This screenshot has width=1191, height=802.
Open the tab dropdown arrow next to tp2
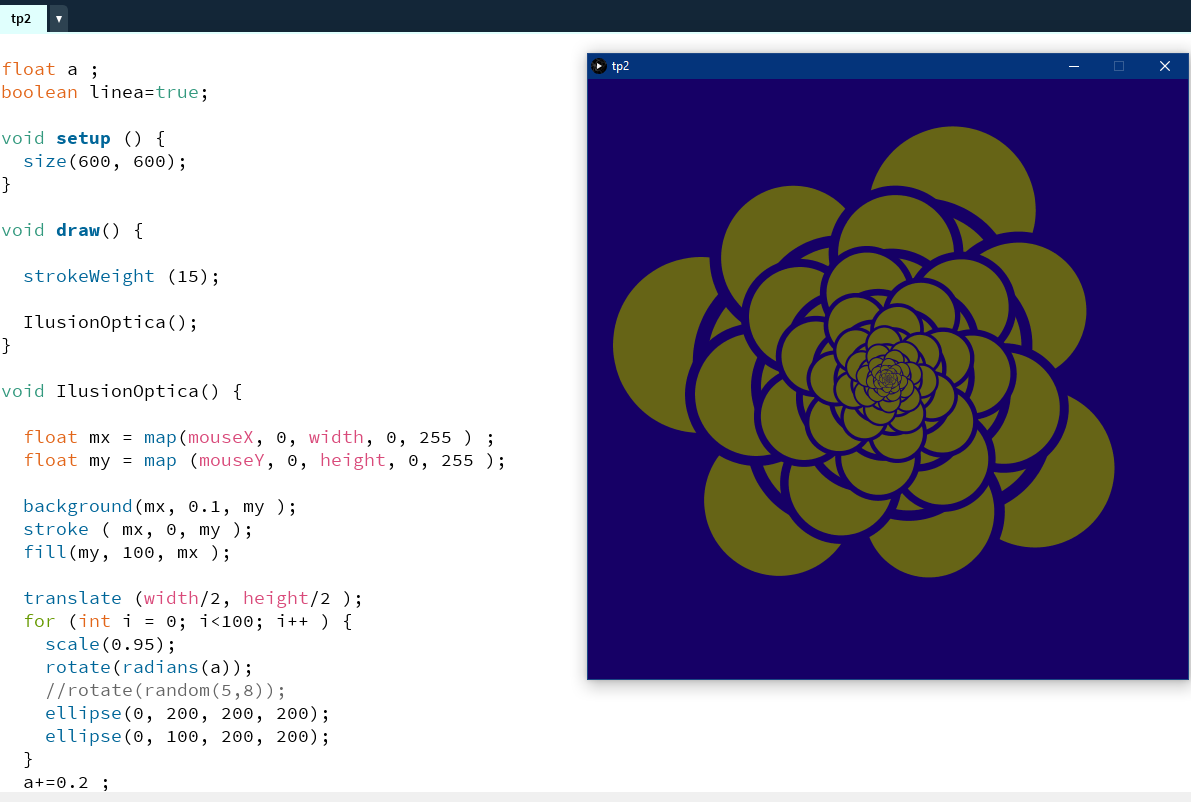(x=59, y=19)
